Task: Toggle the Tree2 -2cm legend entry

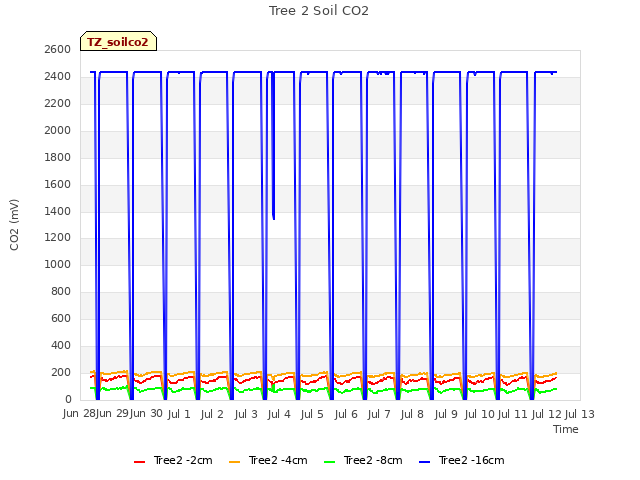Action: point(173,460)
